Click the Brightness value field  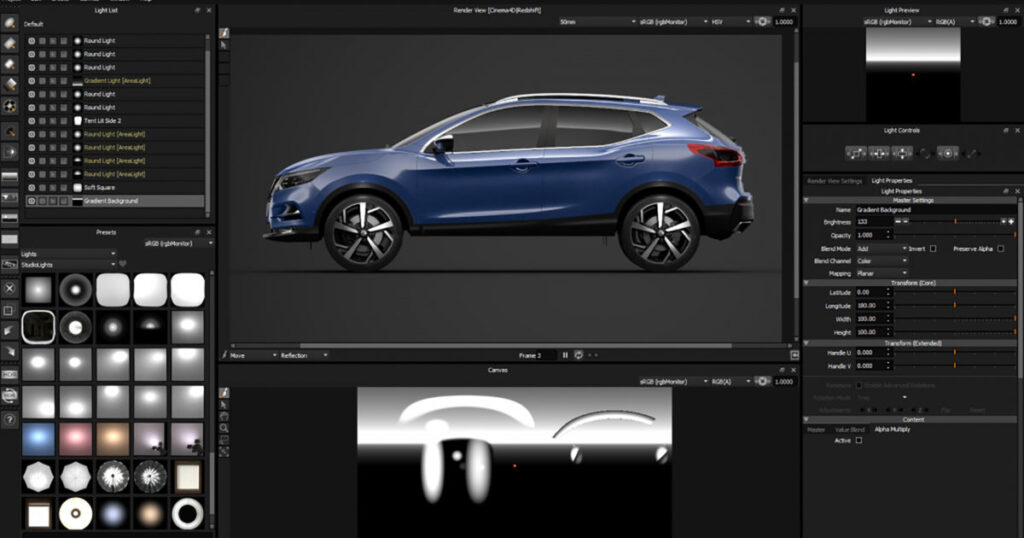873,222
